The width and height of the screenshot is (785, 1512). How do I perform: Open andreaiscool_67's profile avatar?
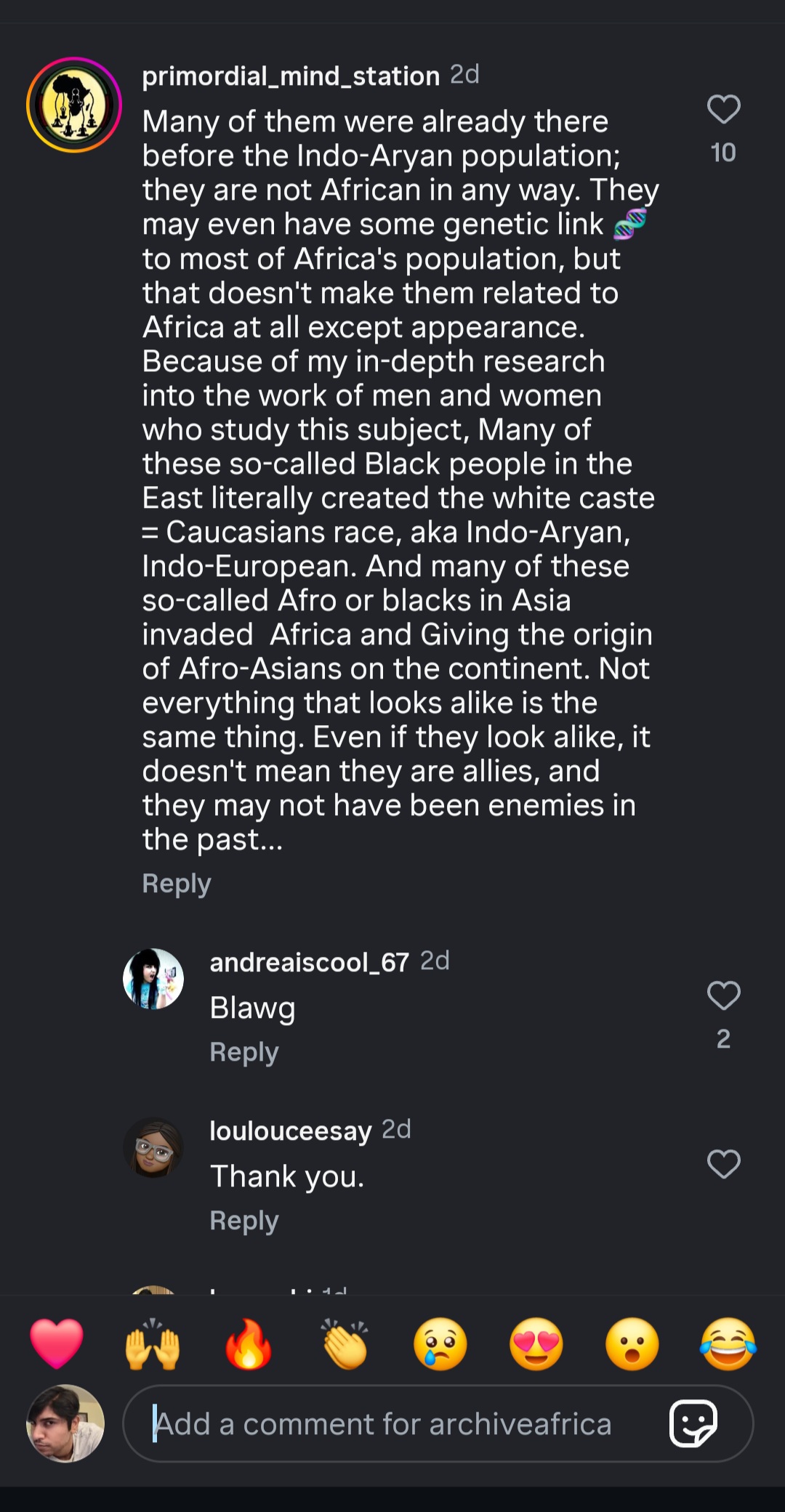pos(153,979)
